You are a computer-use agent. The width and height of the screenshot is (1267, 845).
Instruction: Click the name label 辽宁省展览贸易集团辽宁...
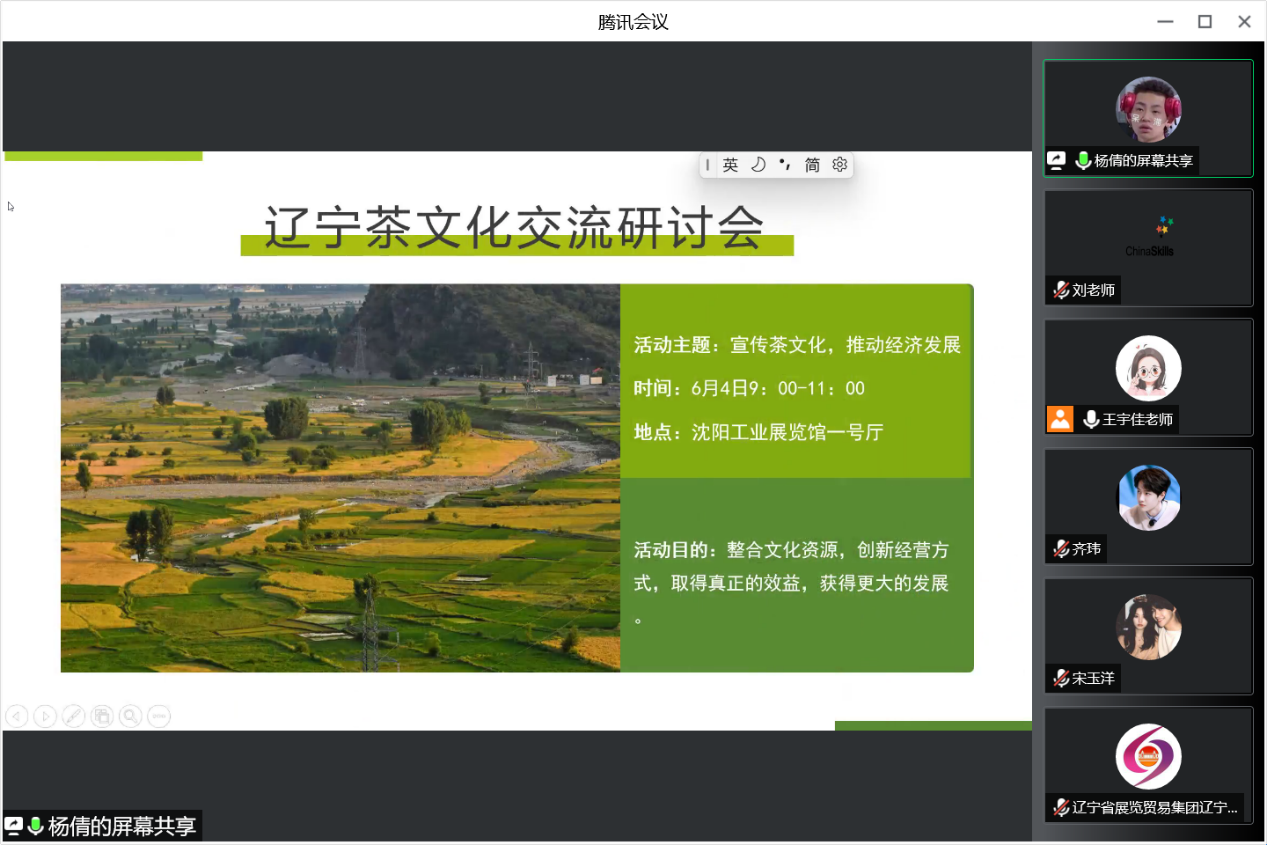(x=1155, y=807)
